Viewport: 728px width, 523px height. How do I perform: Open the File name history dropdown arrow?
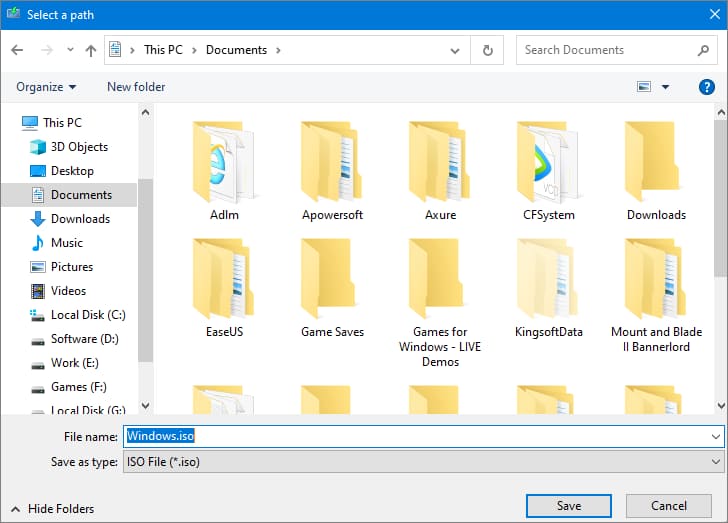click(x=715, y=437)
